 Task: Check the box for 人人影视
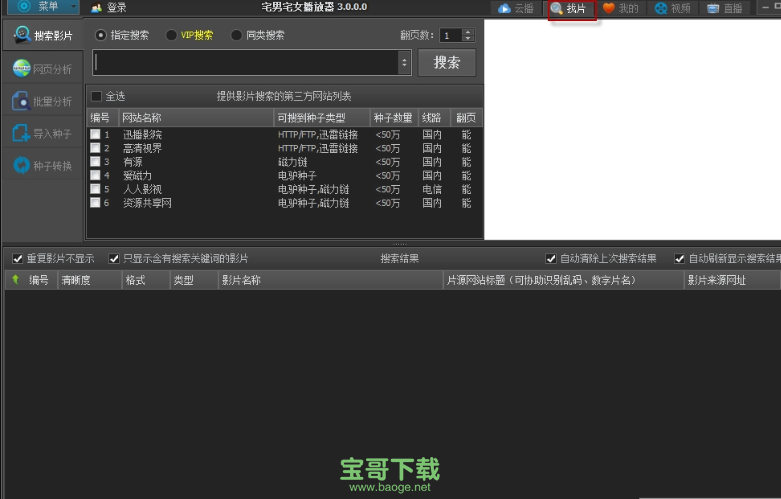click(x=95, y=189)
